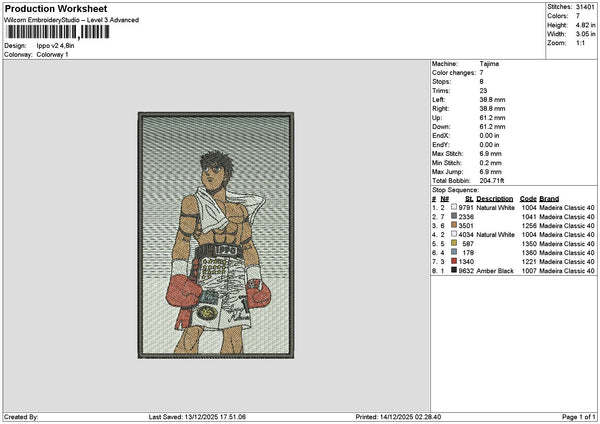Click the yellow swatch beside 587 stitches
The image size is (600, 424).
pyautogui.click(x=454, y=243)
